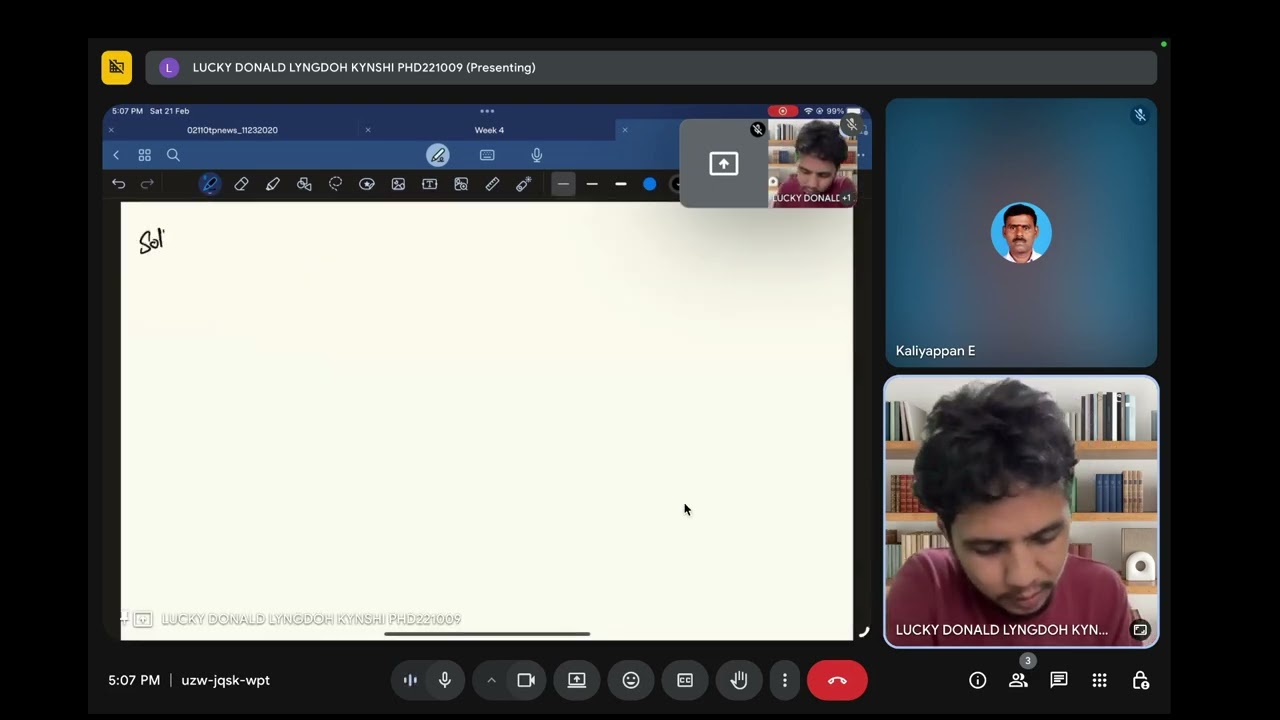Screen dimensions: 1280x720
Task: Open the activities grid icon
Action: point(1100,680)
